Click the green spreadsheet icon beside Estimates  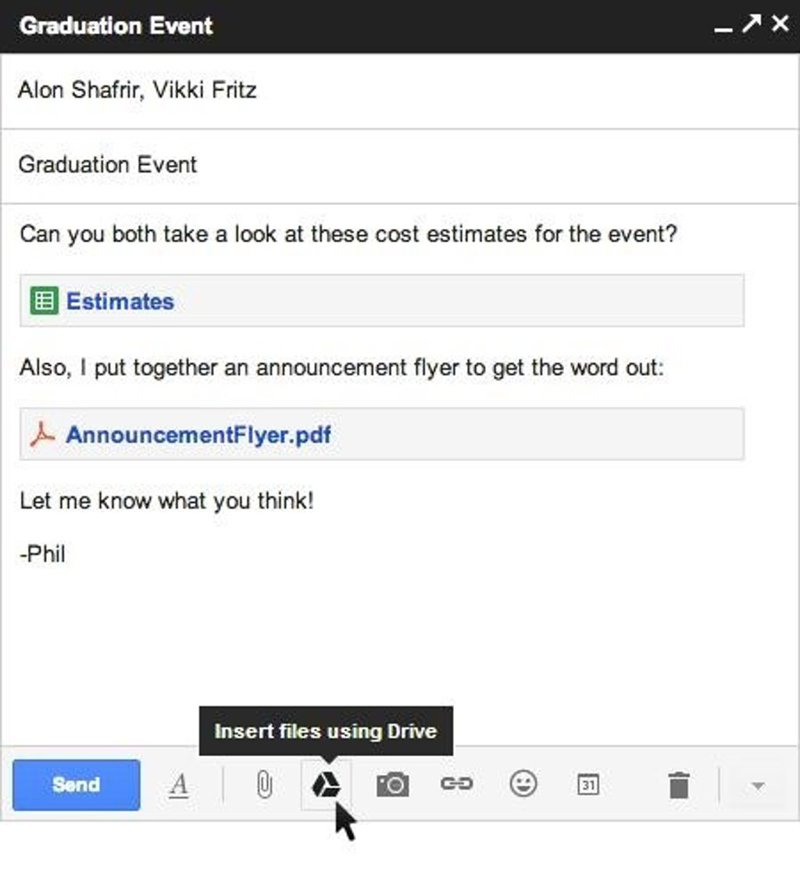point(44,301)
